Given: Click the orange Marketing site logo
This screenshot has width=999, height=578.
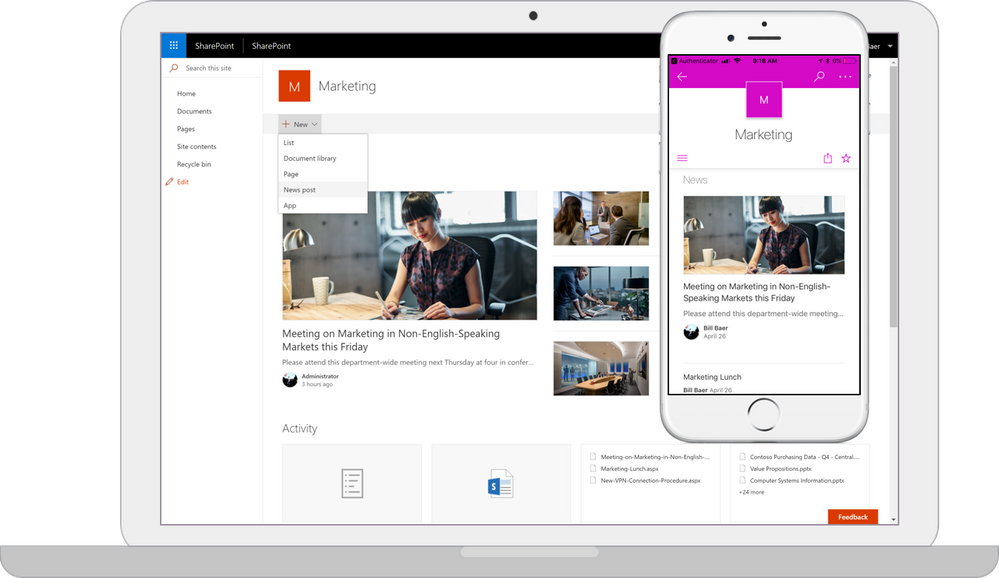Looking at the screenshot, I should pyautogui.click(x=294, y=87).
